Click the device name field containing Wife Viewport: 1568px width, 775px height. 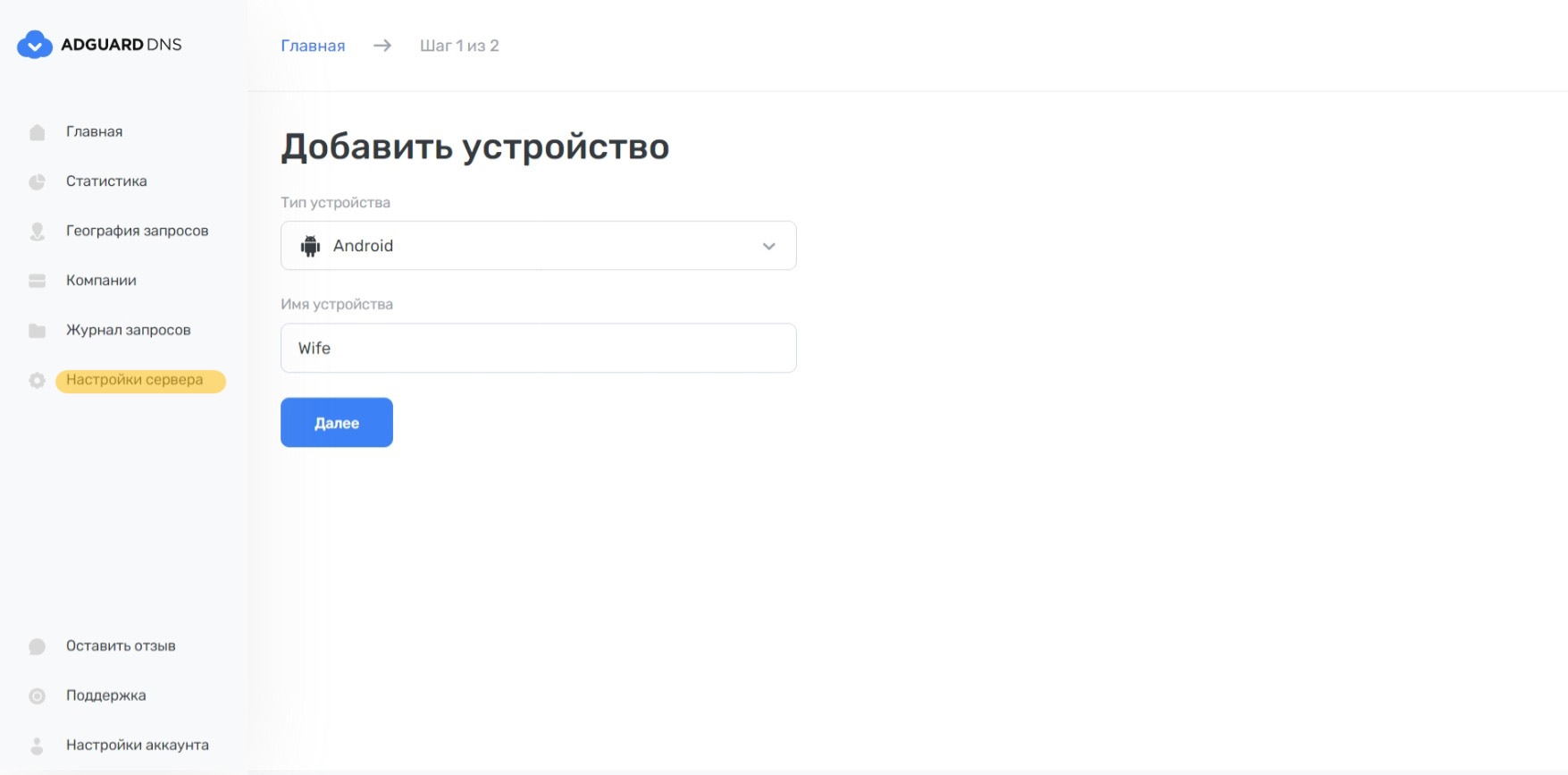(539, 348)
